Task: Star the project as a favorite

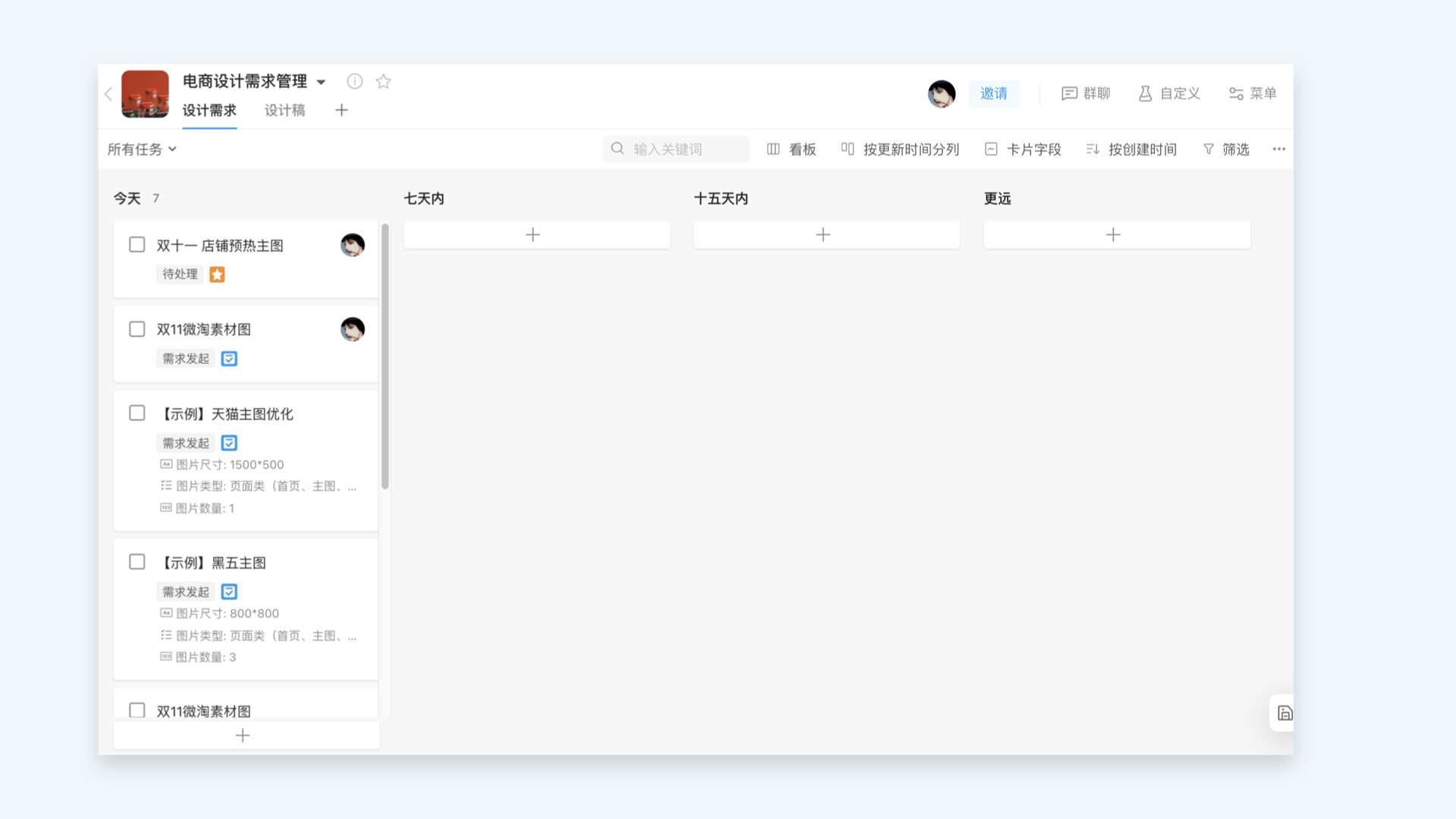Action: coord(384,81)
